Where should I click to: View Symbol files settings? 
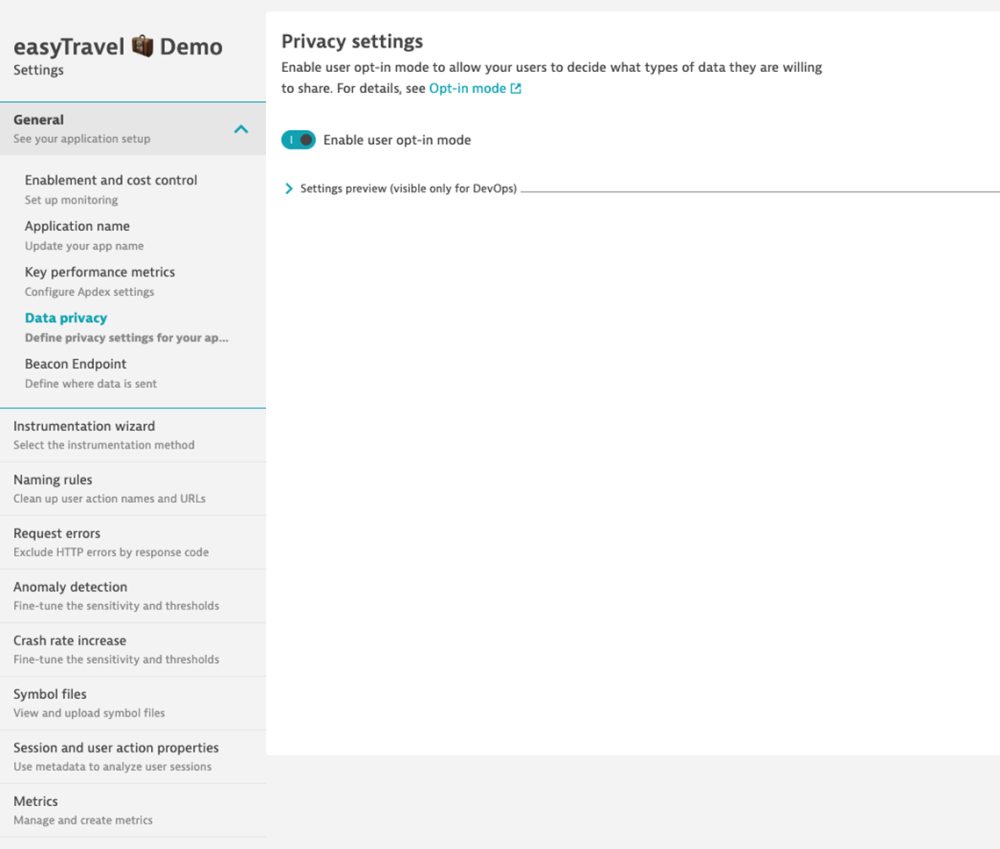coord(49,694)
